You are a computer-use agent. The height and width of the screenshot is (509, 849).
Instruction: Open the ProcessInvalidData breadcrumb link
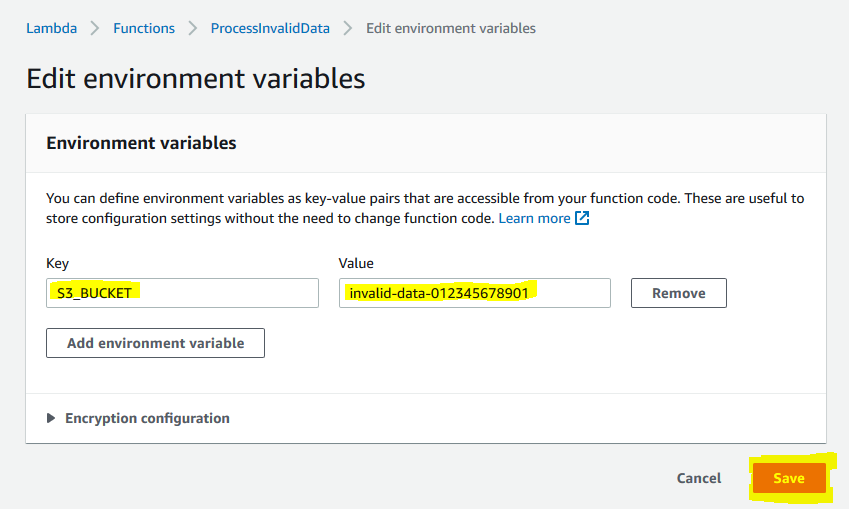tap(270, 28)
